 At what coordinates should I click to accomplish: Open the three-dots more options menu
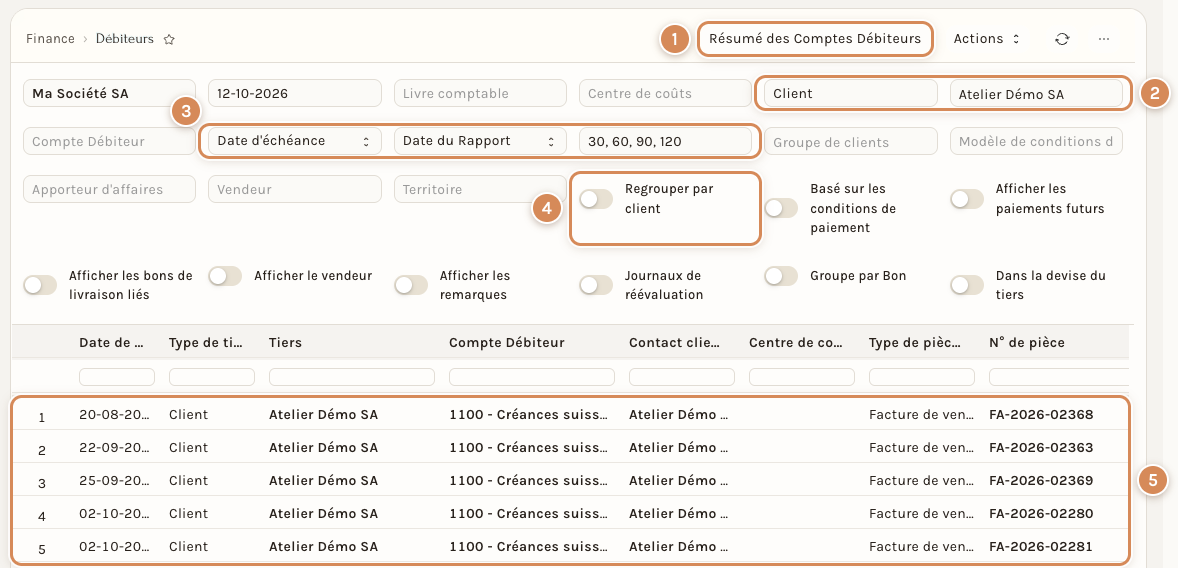click(x=1104, y=39)
